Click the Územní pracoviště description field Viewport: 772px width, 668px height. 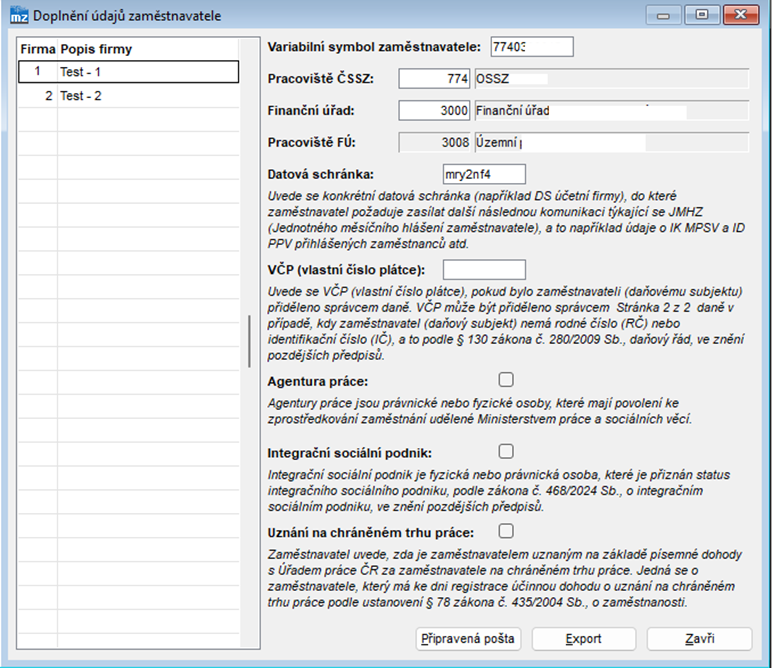point(611,143)
